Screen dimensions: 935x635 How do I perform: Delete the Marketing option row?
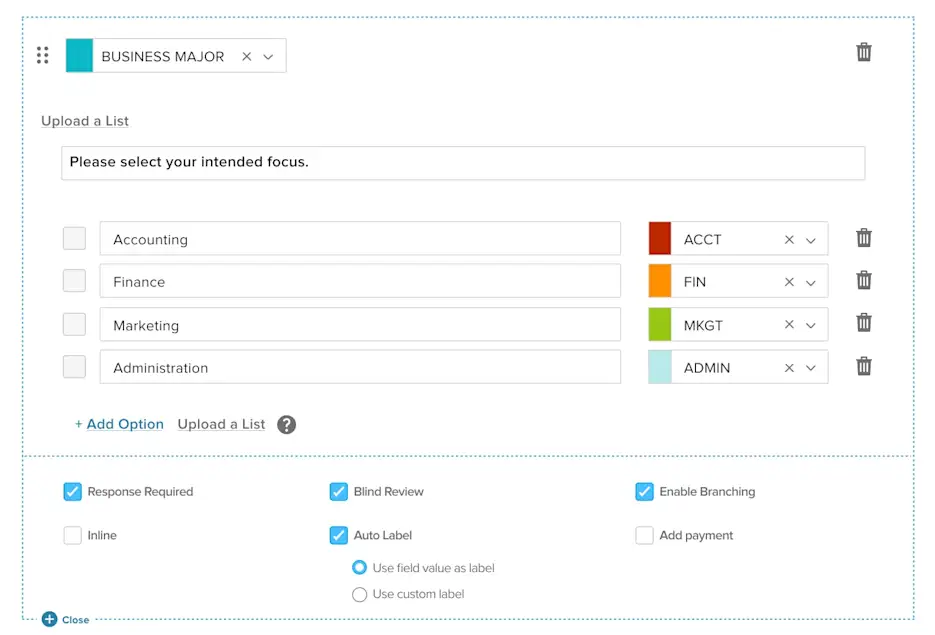tap(863, 323)
